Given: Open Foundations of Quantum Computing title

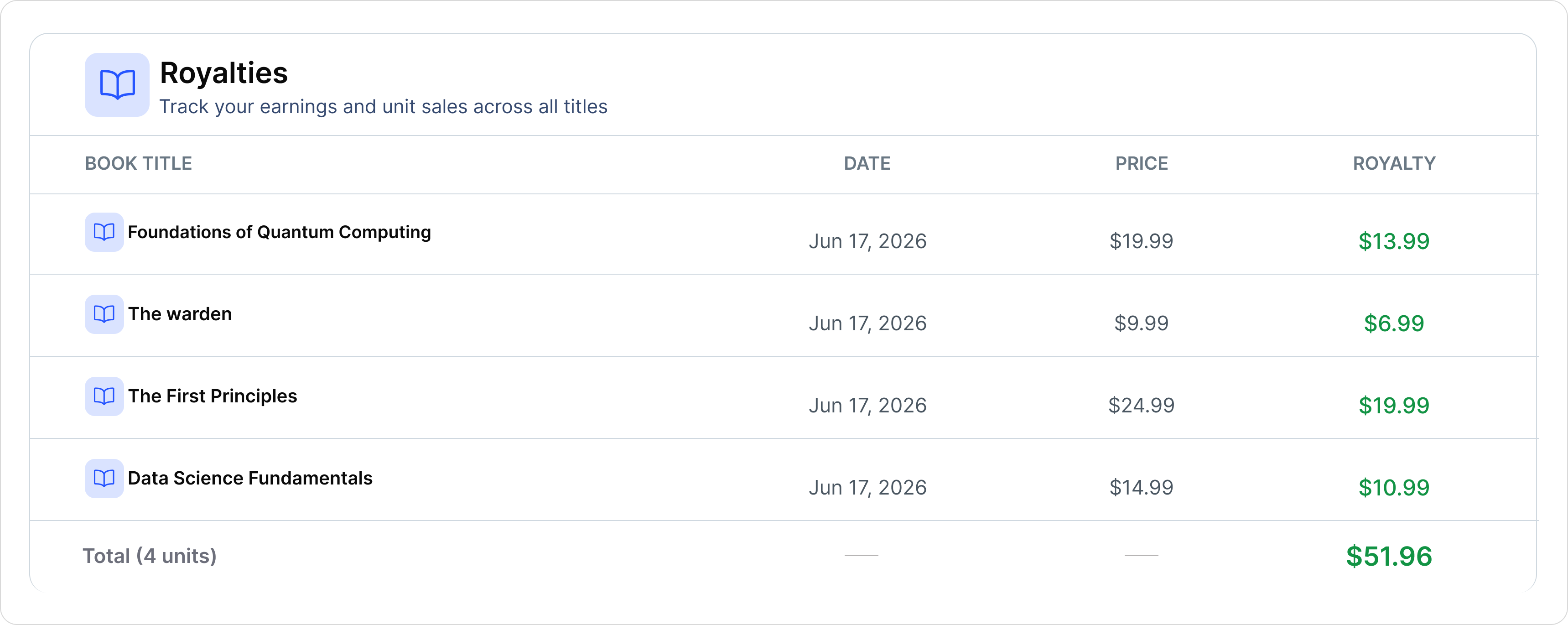Looking at the screenshot, I should coord(280,232).
